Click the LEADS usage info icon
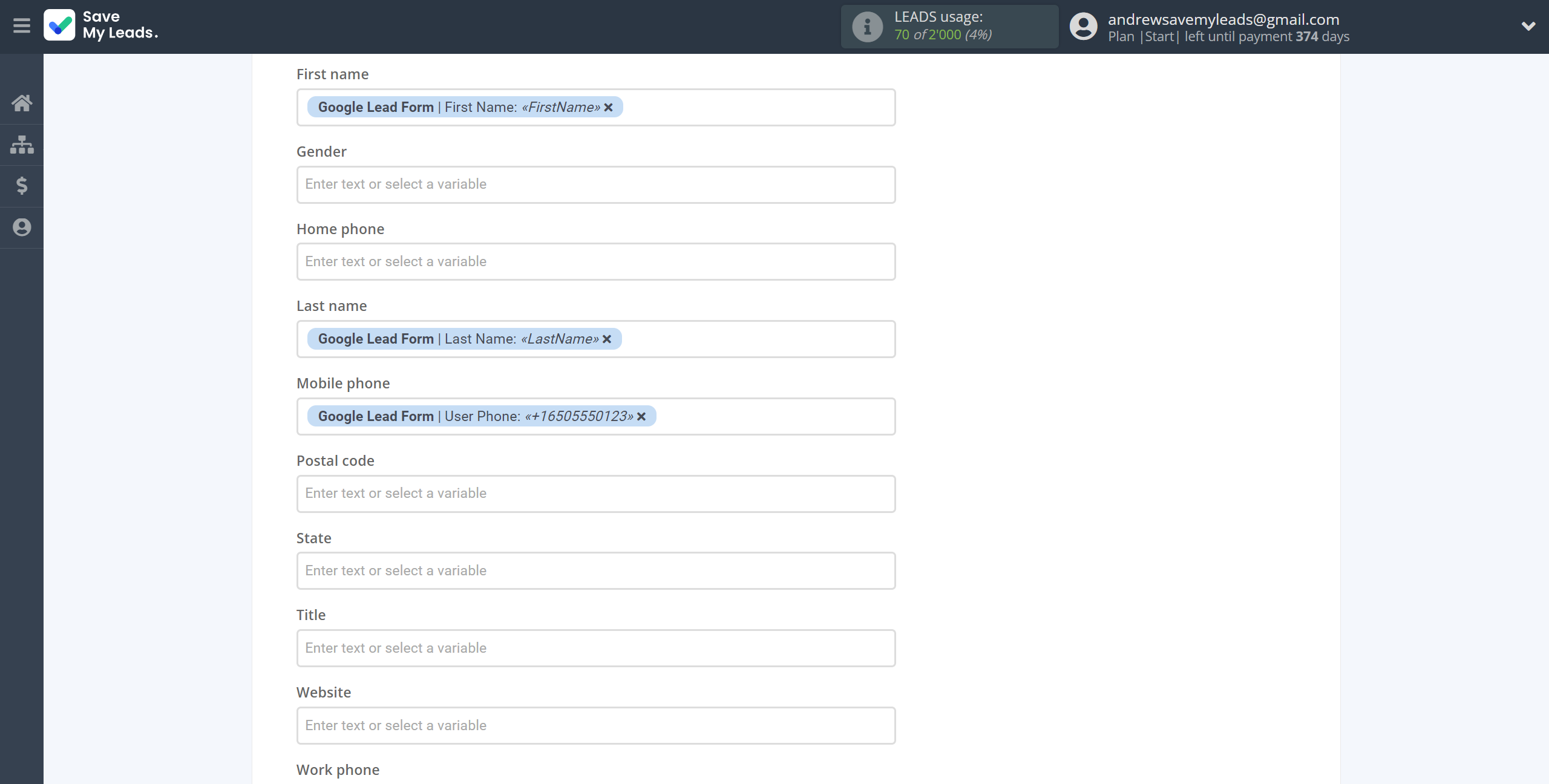The width and height of the screenshot is (1549, 784). [x=868, y=27]
